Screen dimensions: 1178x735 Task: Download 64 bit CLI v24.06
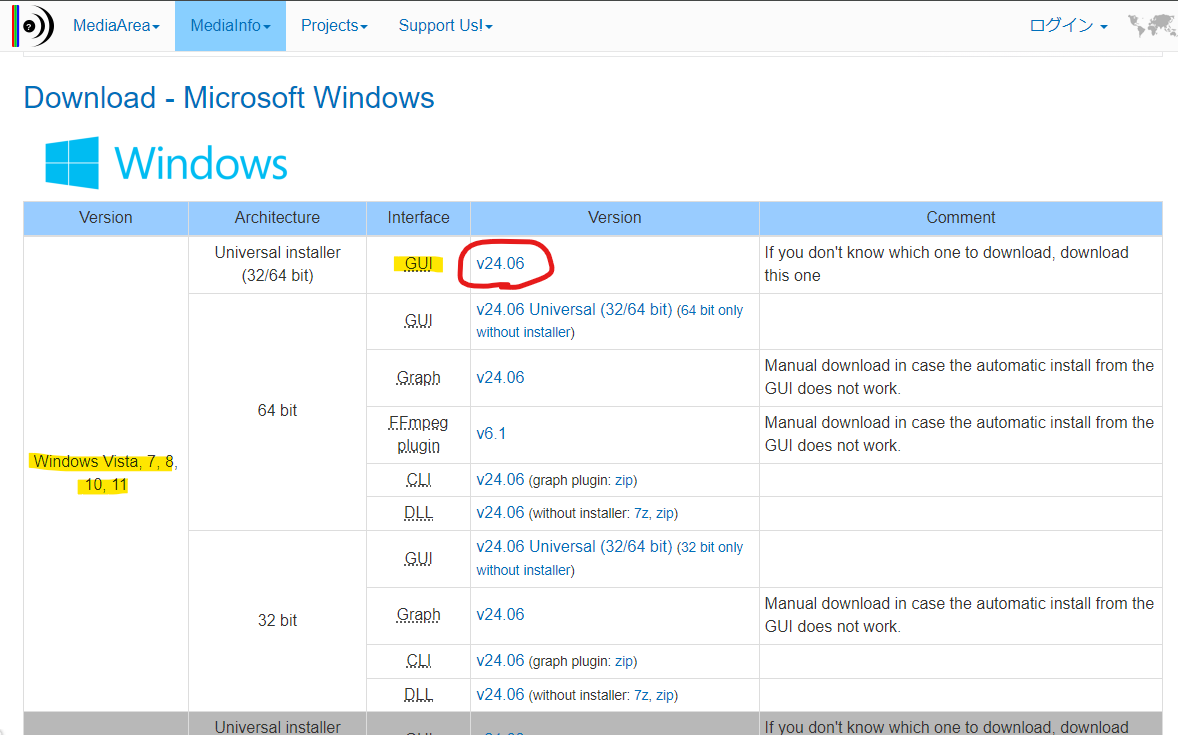[500, 479]
